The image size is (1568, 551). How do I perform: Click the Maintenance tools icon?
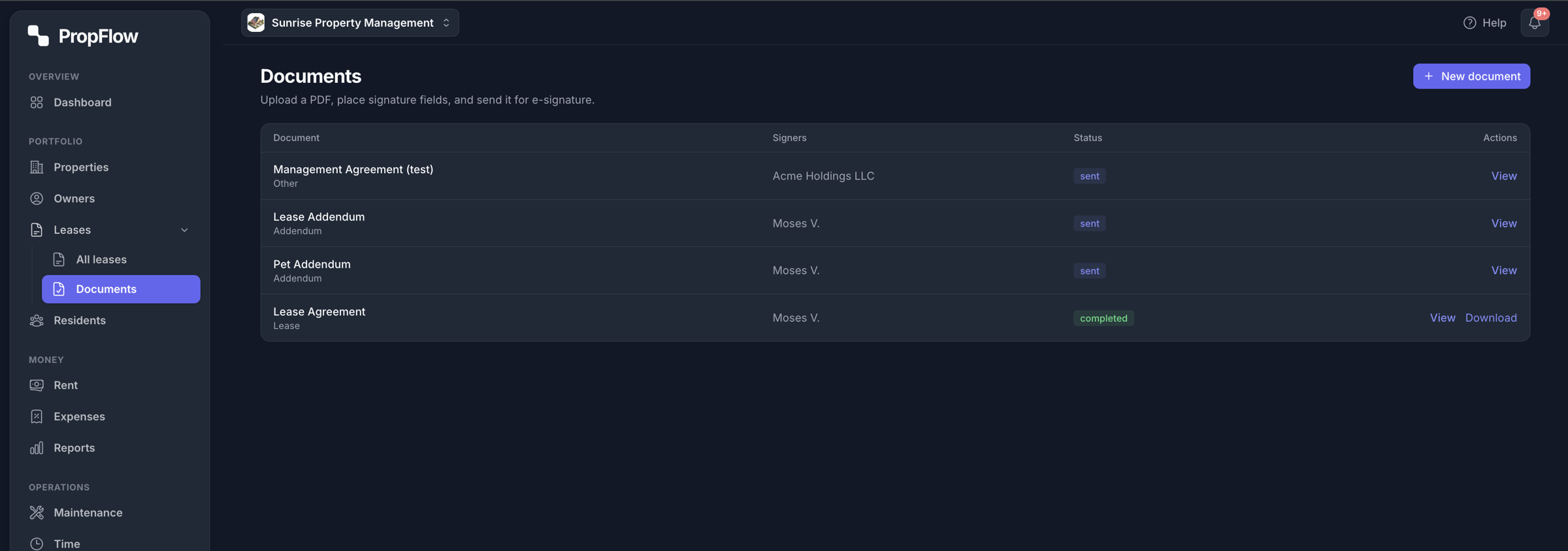(x=37, y=512)
